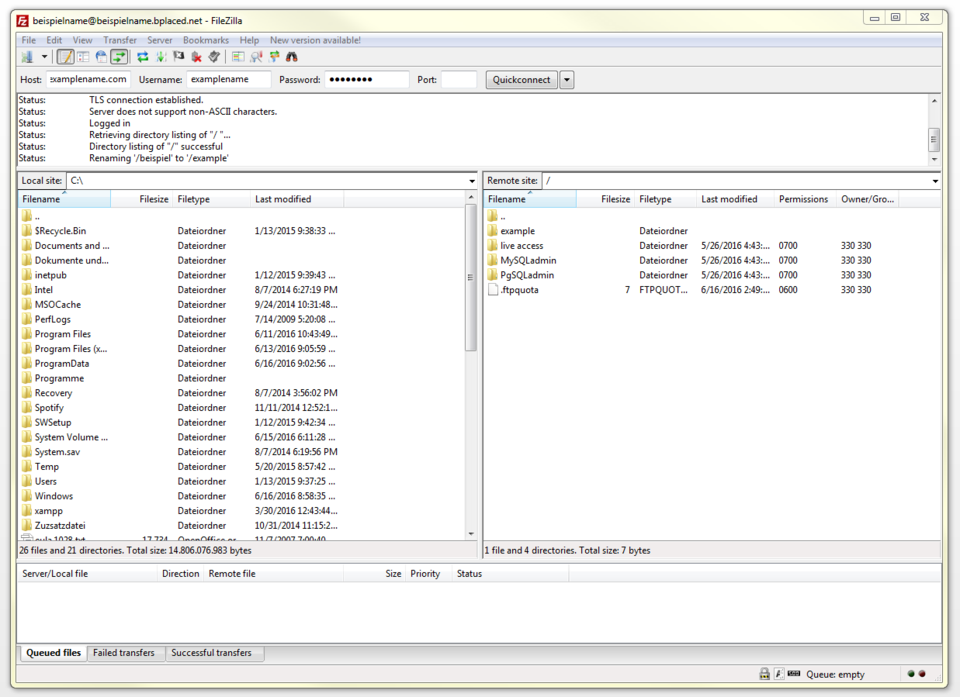
Task: Toggle directory comparison
Action: click(257, 57)
